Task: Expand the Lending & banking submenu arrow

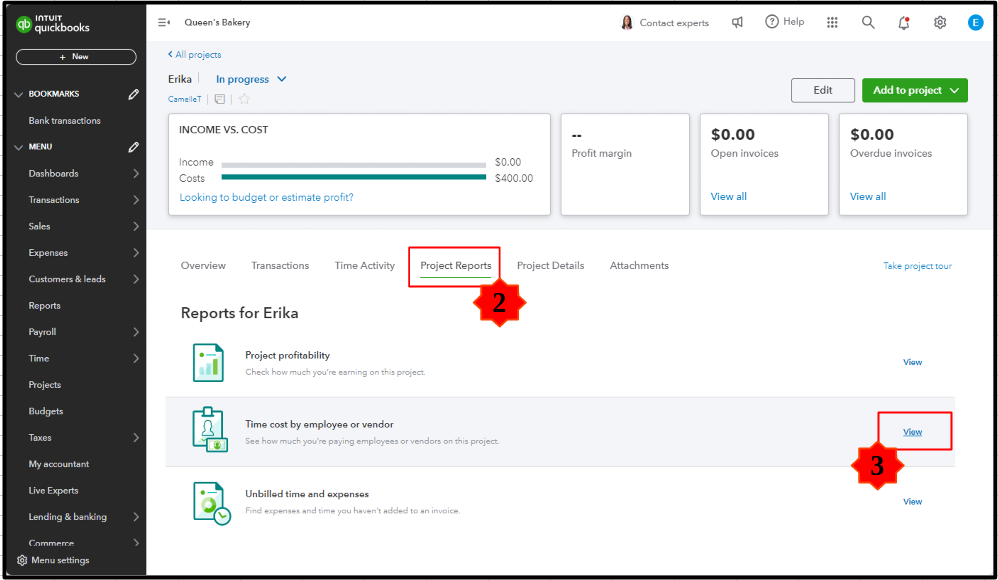Action: click(136, 517)
